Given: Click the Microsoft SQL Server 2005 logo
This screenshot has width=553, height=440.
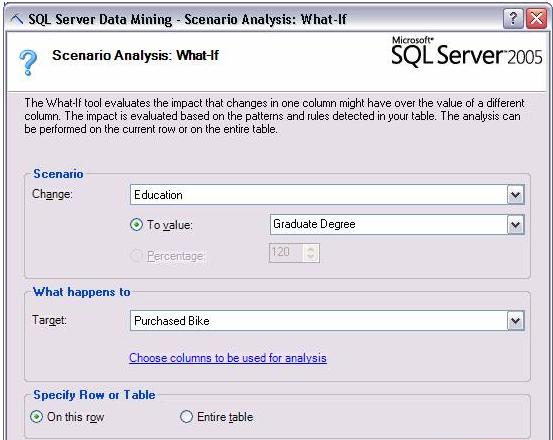Looking at the screenshot, I should pos(466,51).
